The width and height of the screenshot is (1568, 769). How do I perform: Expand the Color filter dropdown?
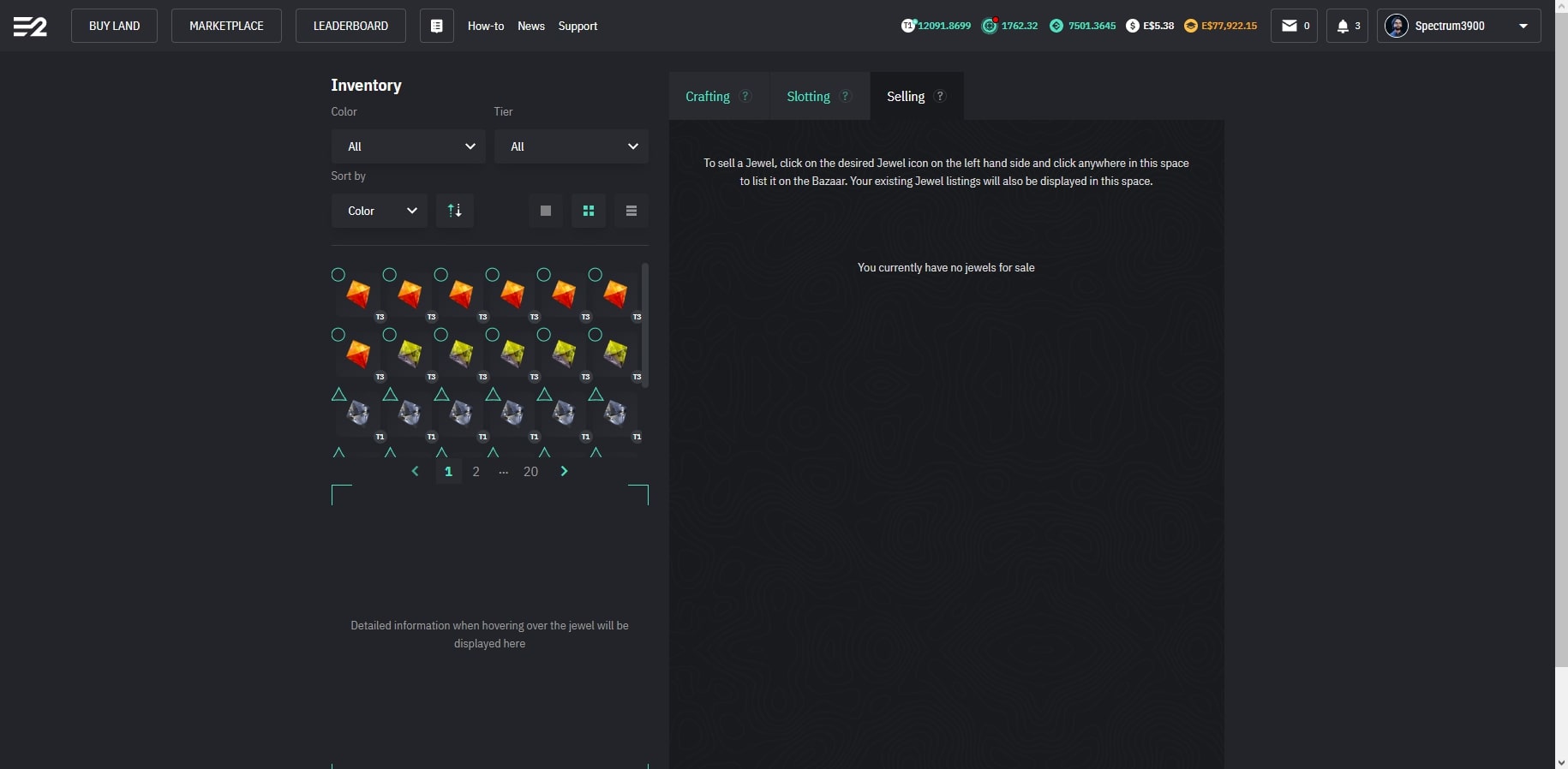point(409,146)
